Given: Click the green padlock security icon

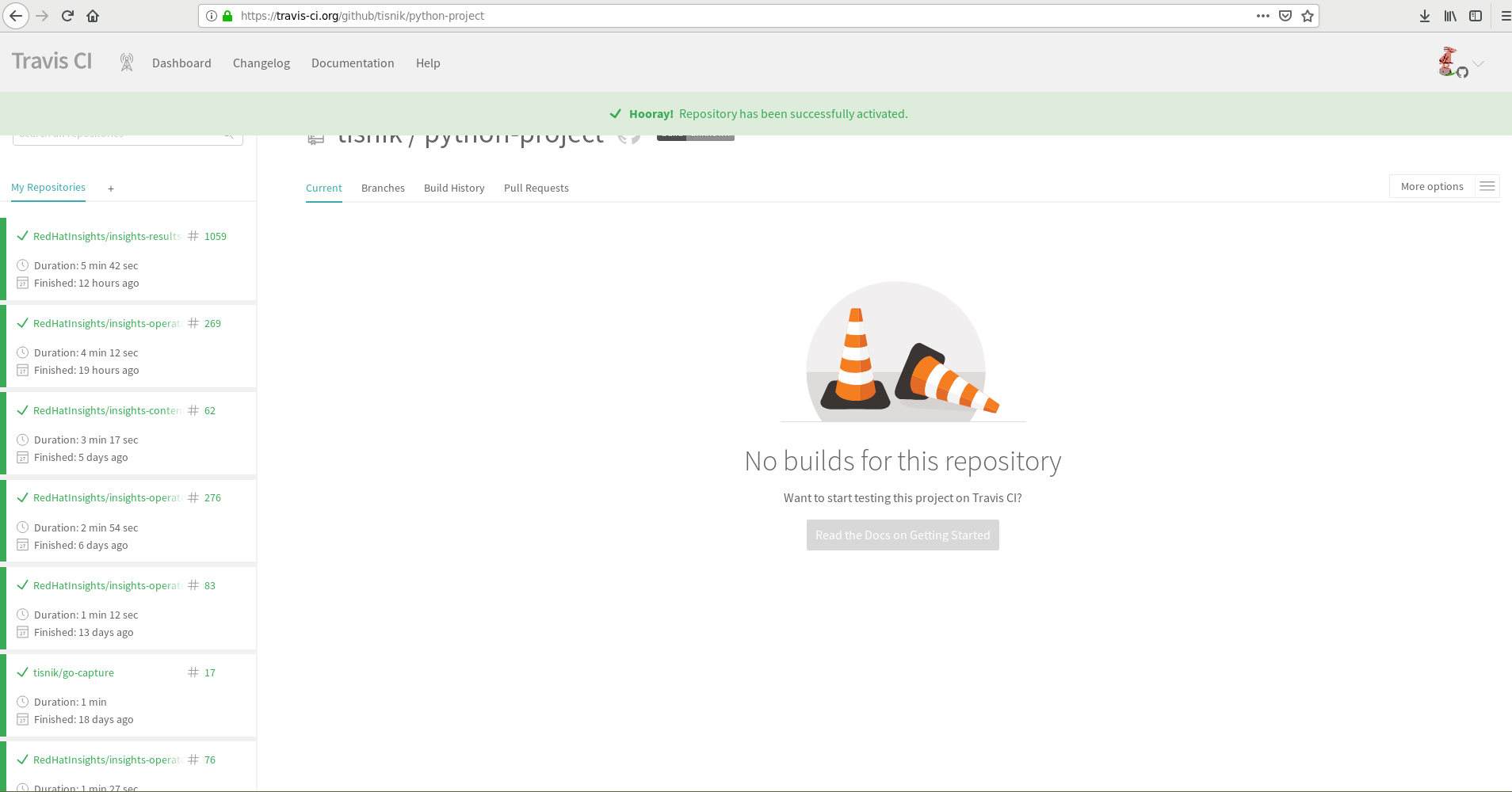Looking at the screenshot, I should [227, 16].
